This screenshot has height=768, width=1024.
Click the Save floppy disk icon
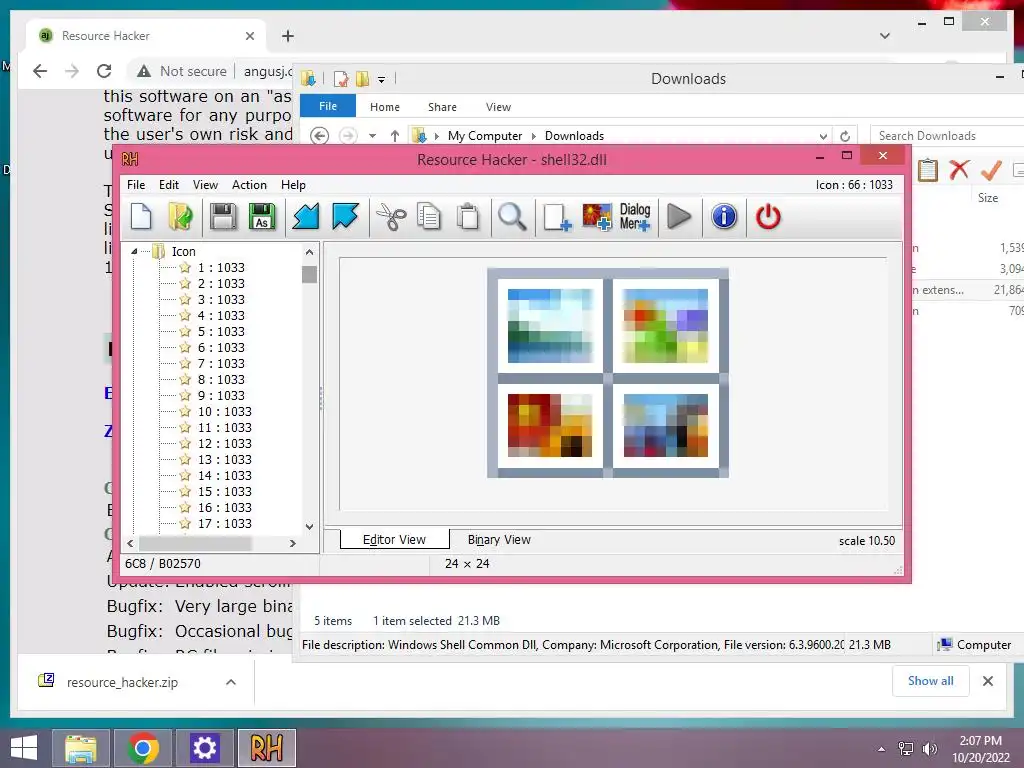tap(223, 217)
